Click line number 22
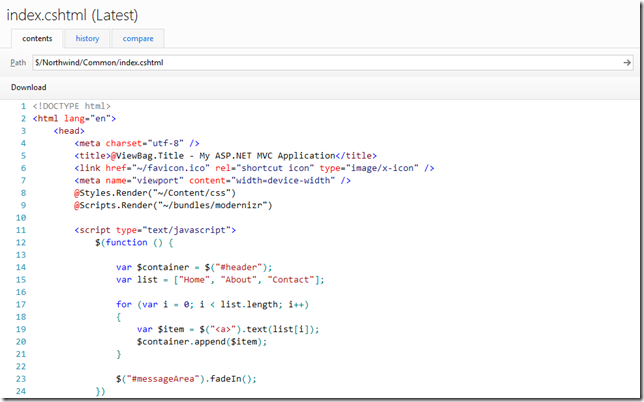 click(x=21, y=366)
